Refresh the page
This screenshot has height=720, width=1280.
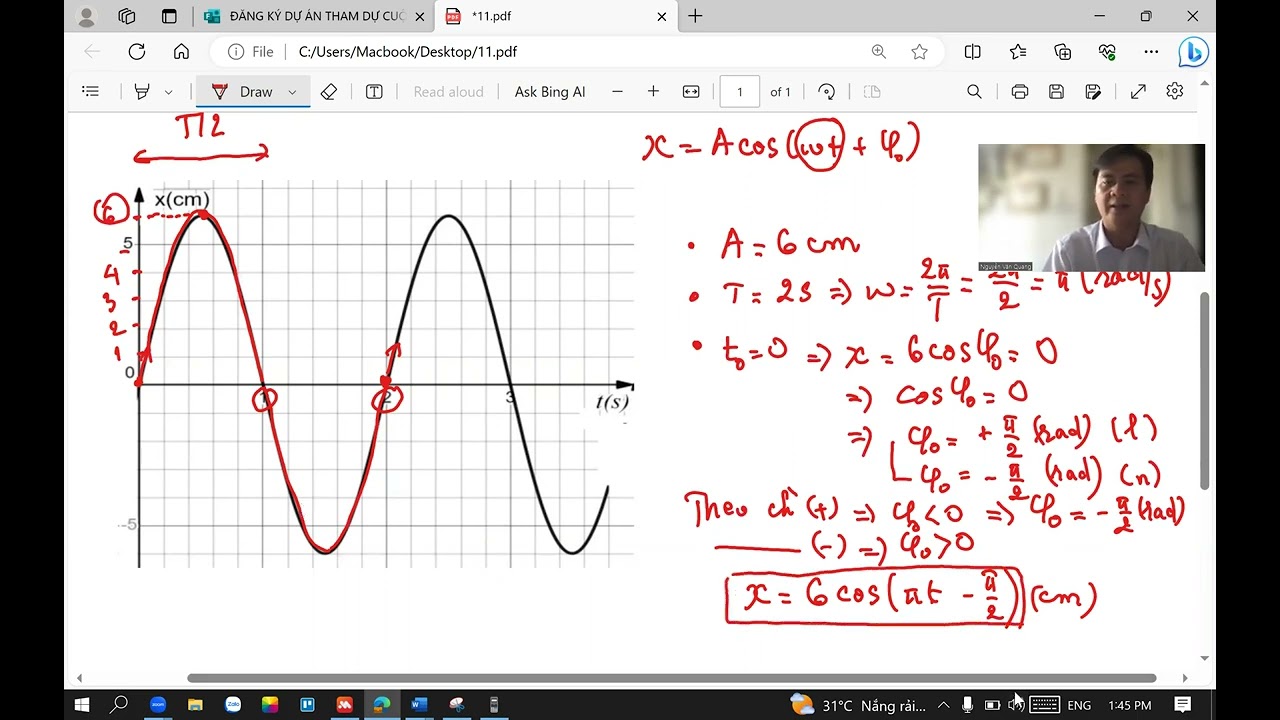[137, 52]
